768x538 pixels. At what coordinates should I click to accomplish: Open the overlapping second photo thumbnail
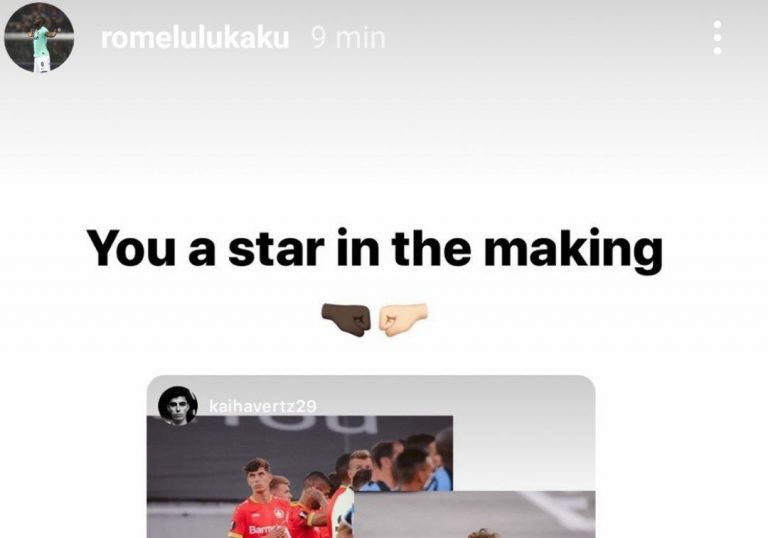click(474, 514)
